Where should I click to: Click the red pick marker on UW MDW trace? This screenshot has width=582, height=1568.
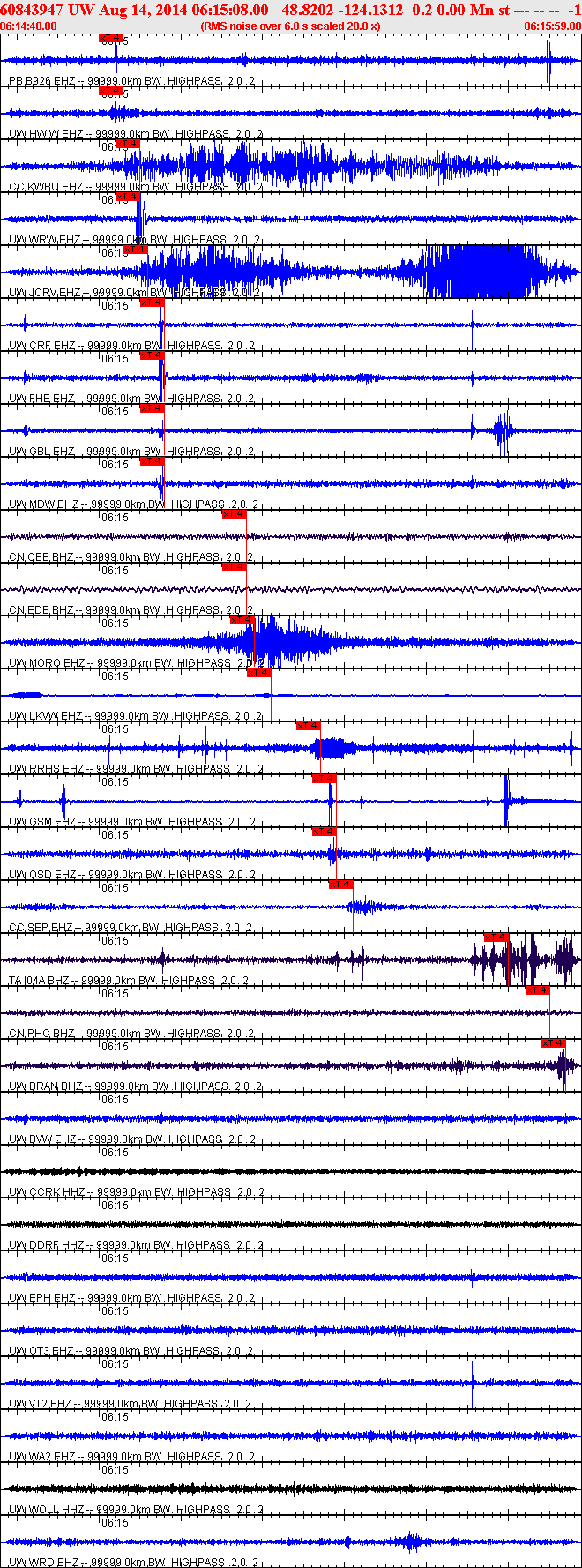click(153, 461)
